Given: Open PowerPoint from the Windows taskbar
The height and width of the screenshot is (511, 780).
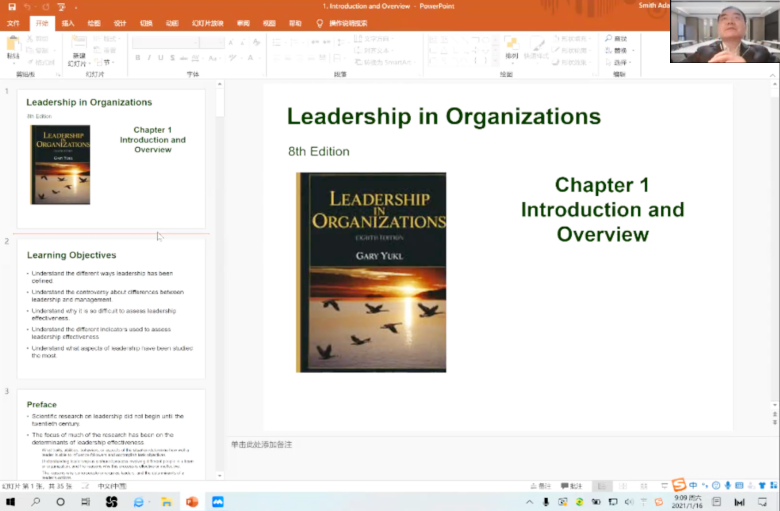Looking at the screenshot, I should click(x=192, y=501).
